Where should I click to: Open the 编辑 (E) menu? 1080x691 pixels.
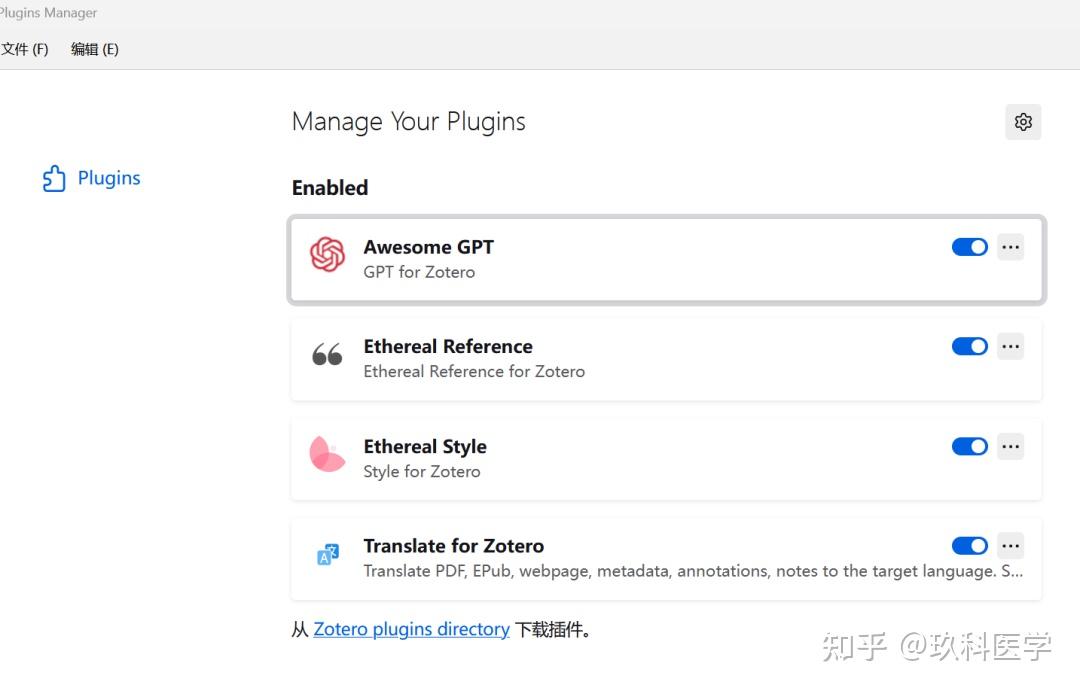(x=95, y=49)
